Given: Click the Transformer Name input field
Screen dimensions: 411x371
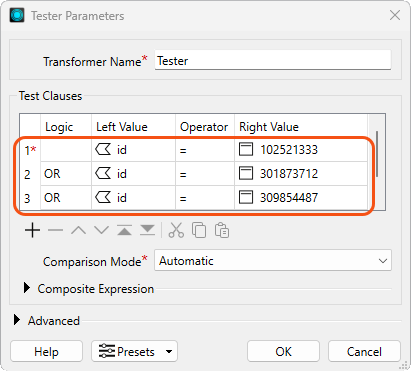Looking at the screenshot, I should (273, 61).
